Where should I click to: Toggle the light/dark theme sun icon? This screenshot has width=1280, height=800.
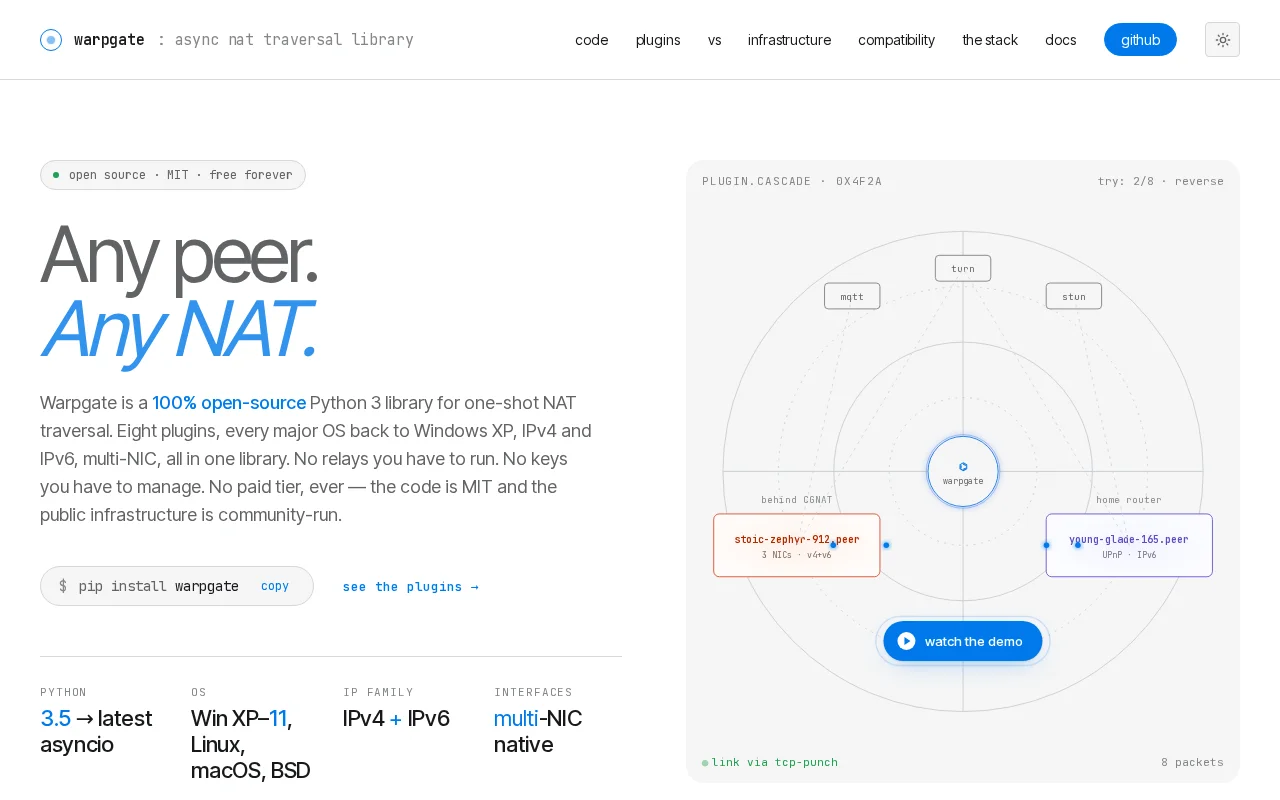coord(1222,40)
